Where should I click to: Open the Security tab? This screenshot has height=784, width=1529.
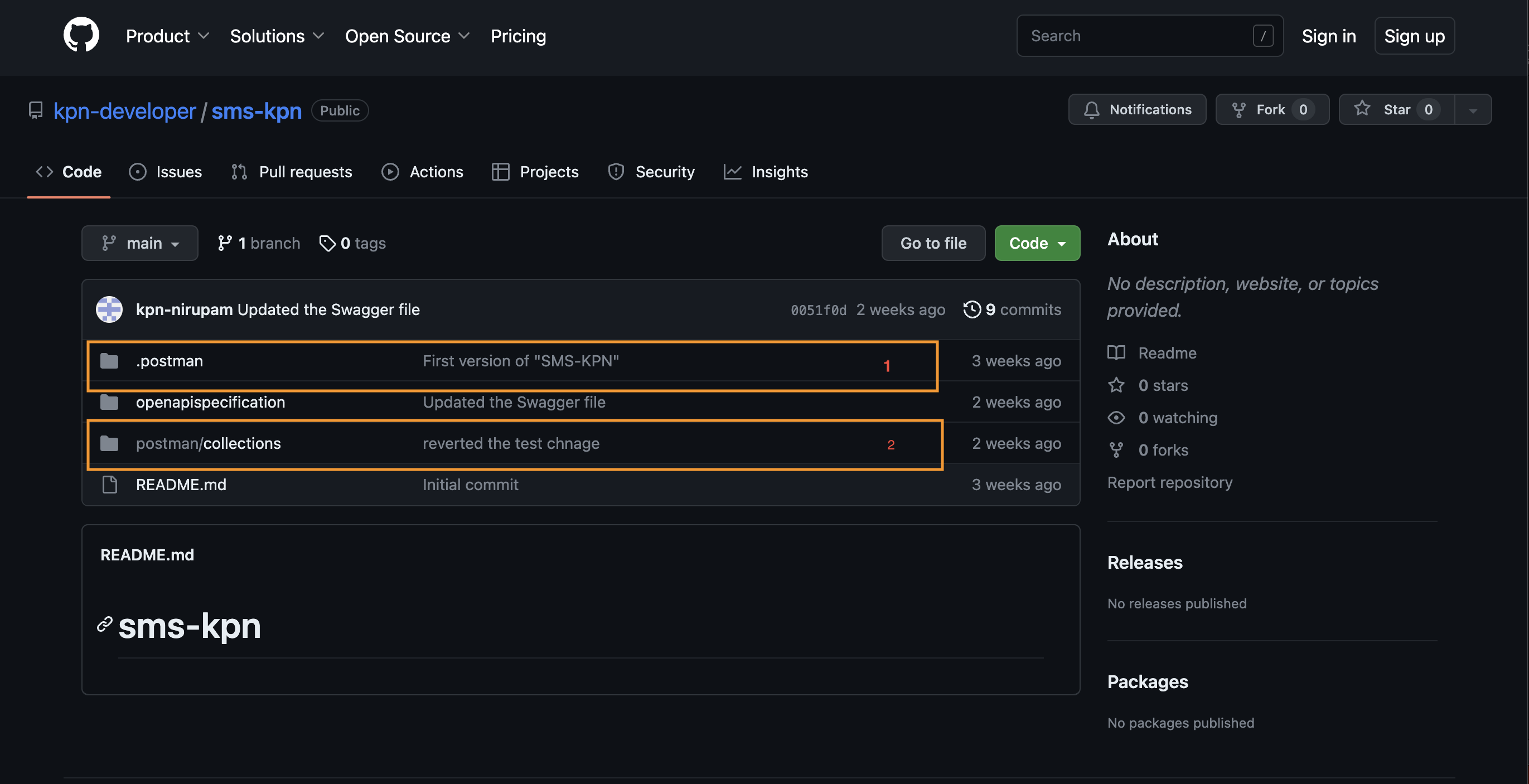point(651,172)
